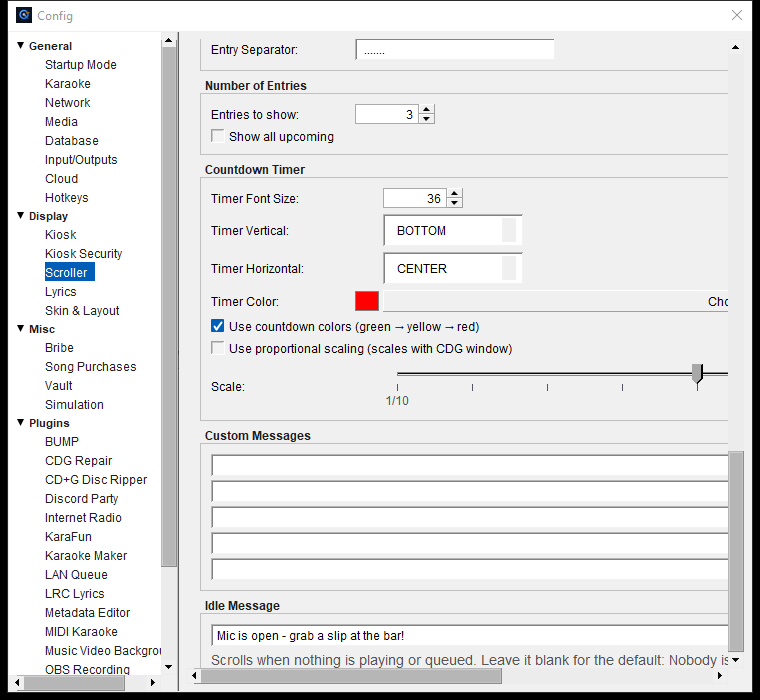Screen dimensions: 760x700
Task: Click the settings pane scroll-up arrow
Action: [x=736, y=47]
